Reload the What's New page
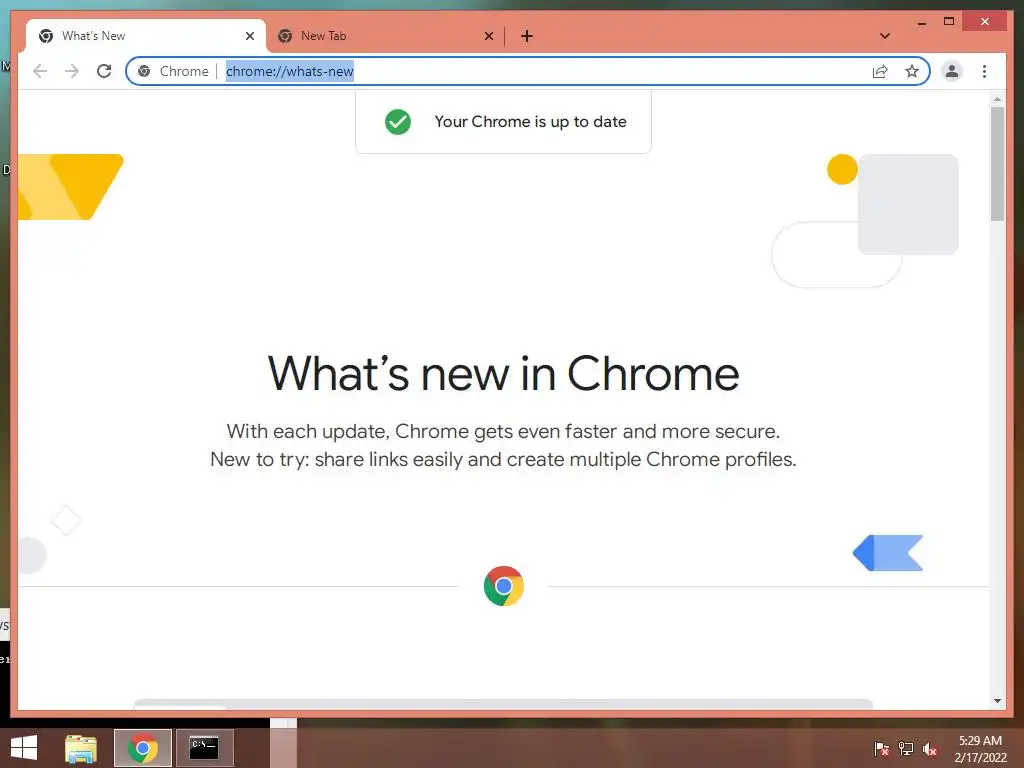 click(104, 71)
